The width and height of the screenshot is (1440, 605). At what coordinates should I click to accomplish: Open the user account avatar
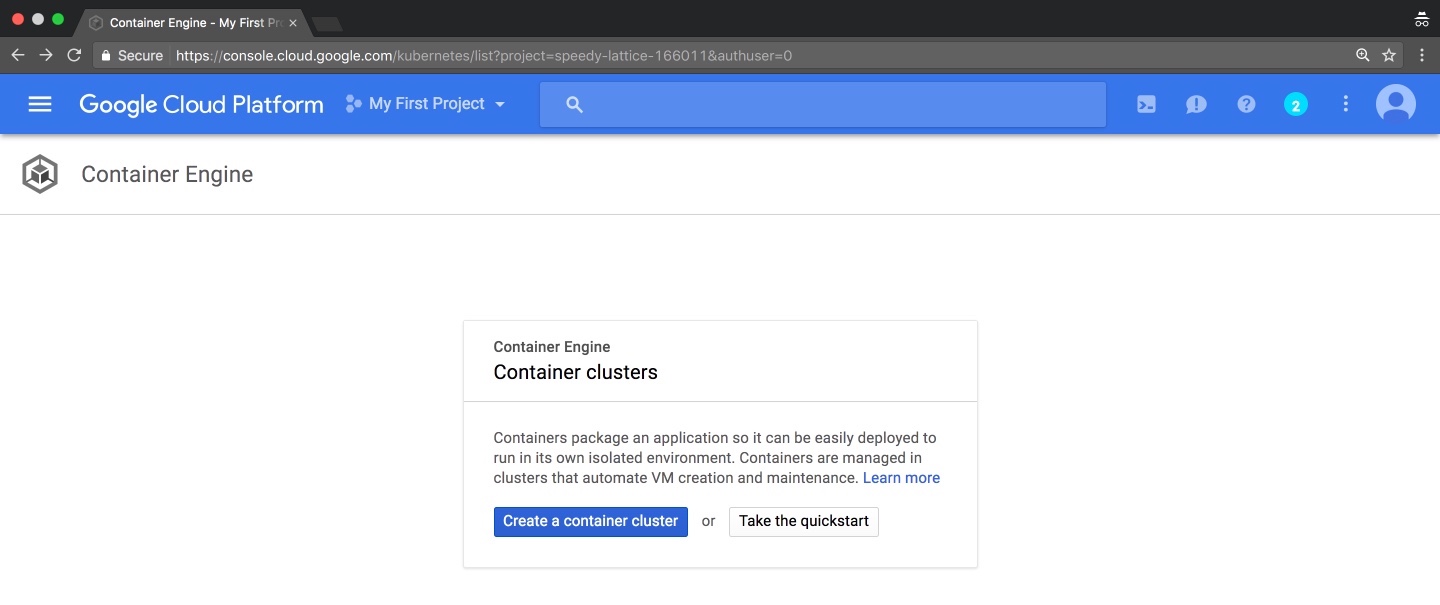(1396, 104)
